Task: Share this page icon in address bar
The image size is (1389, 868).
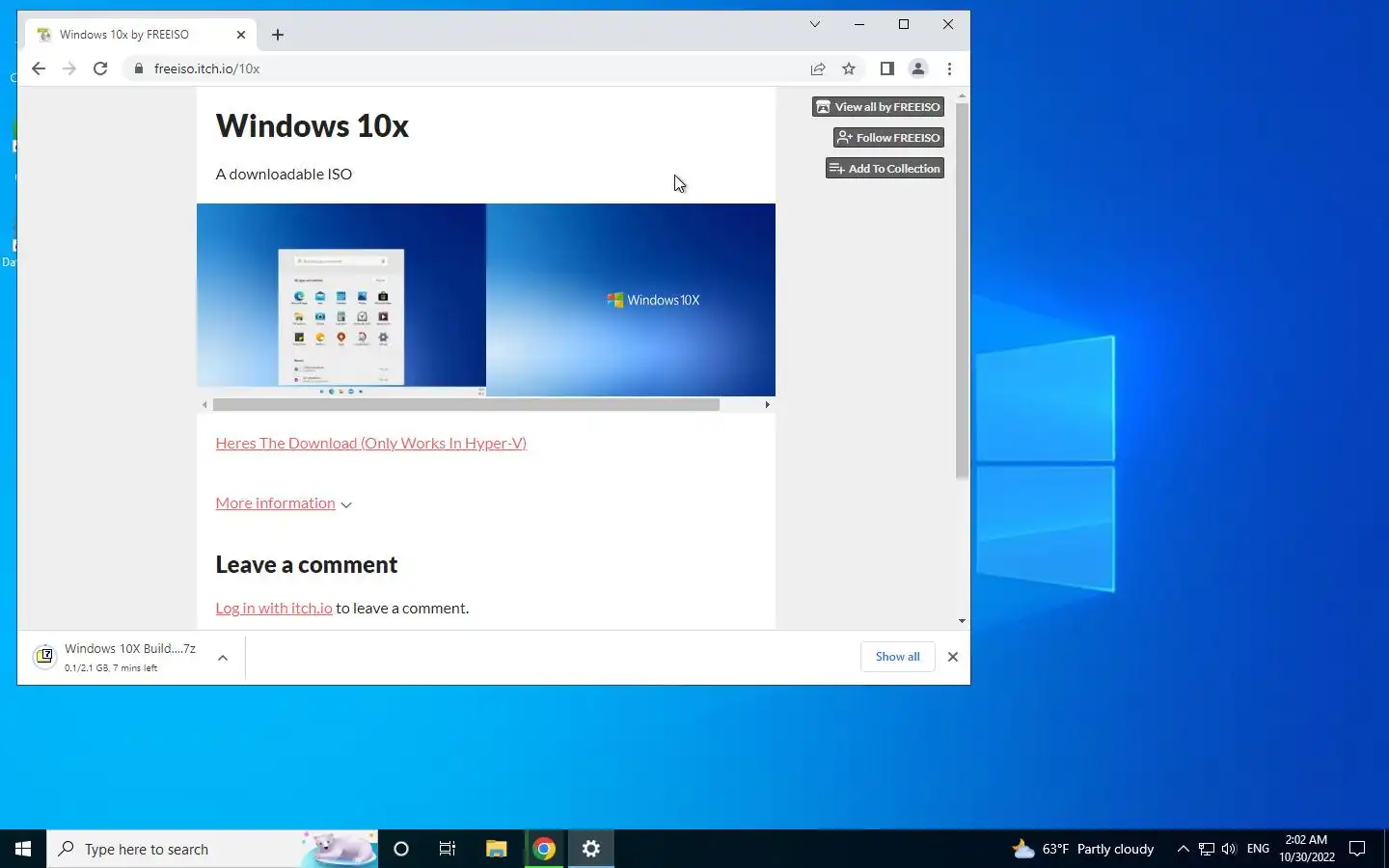Action: 818,68
